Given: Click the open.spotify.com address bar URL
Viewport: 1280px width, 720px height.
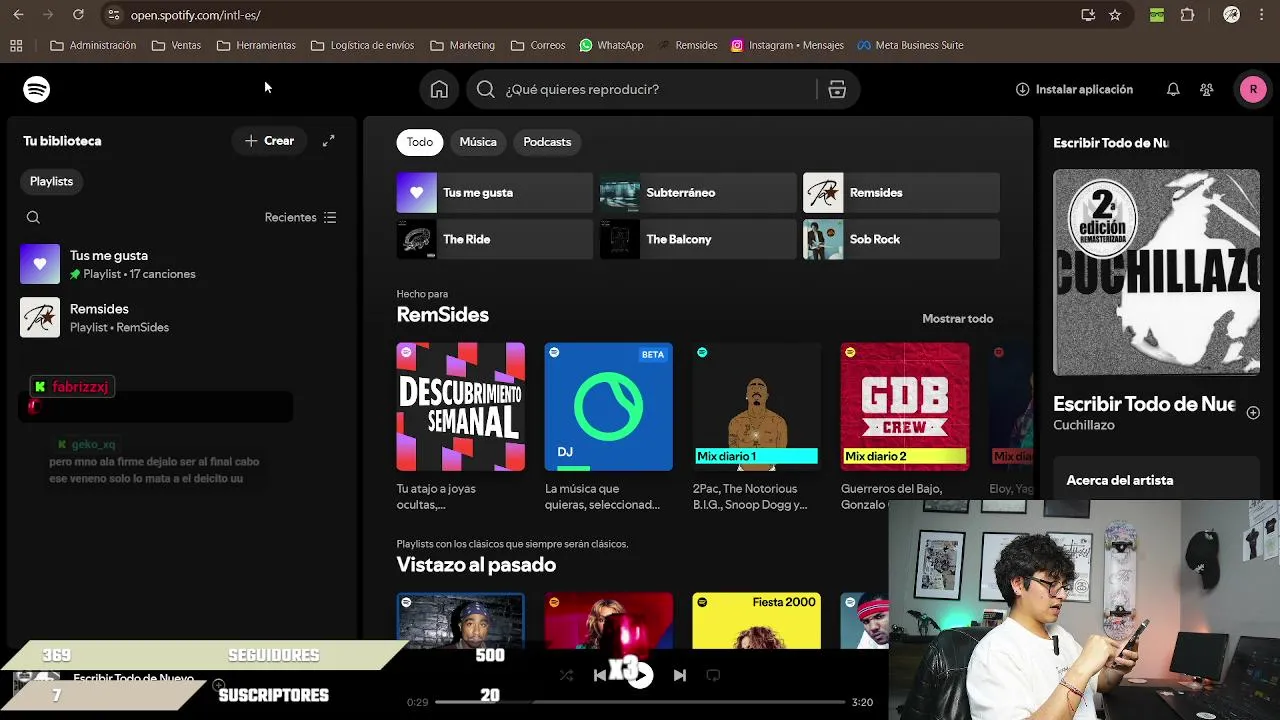Looking at the screenshot, I should 196,16.
